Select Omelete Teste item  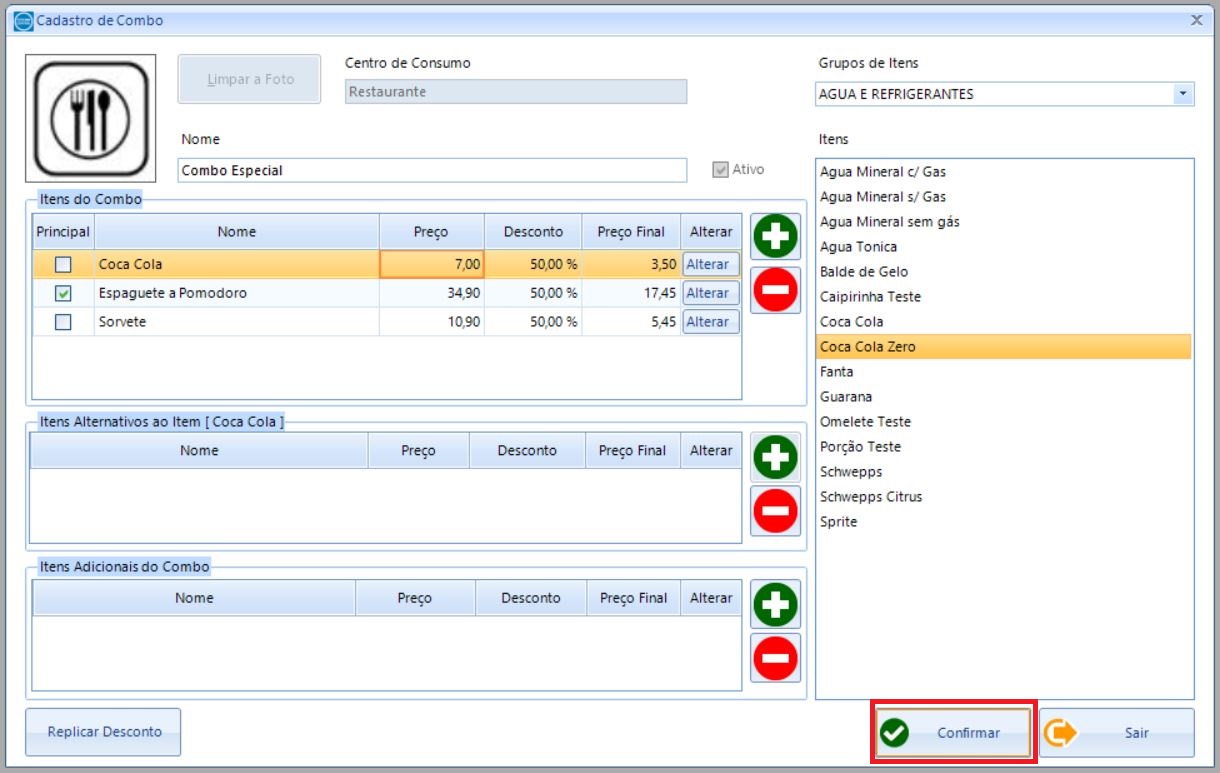1004,422
